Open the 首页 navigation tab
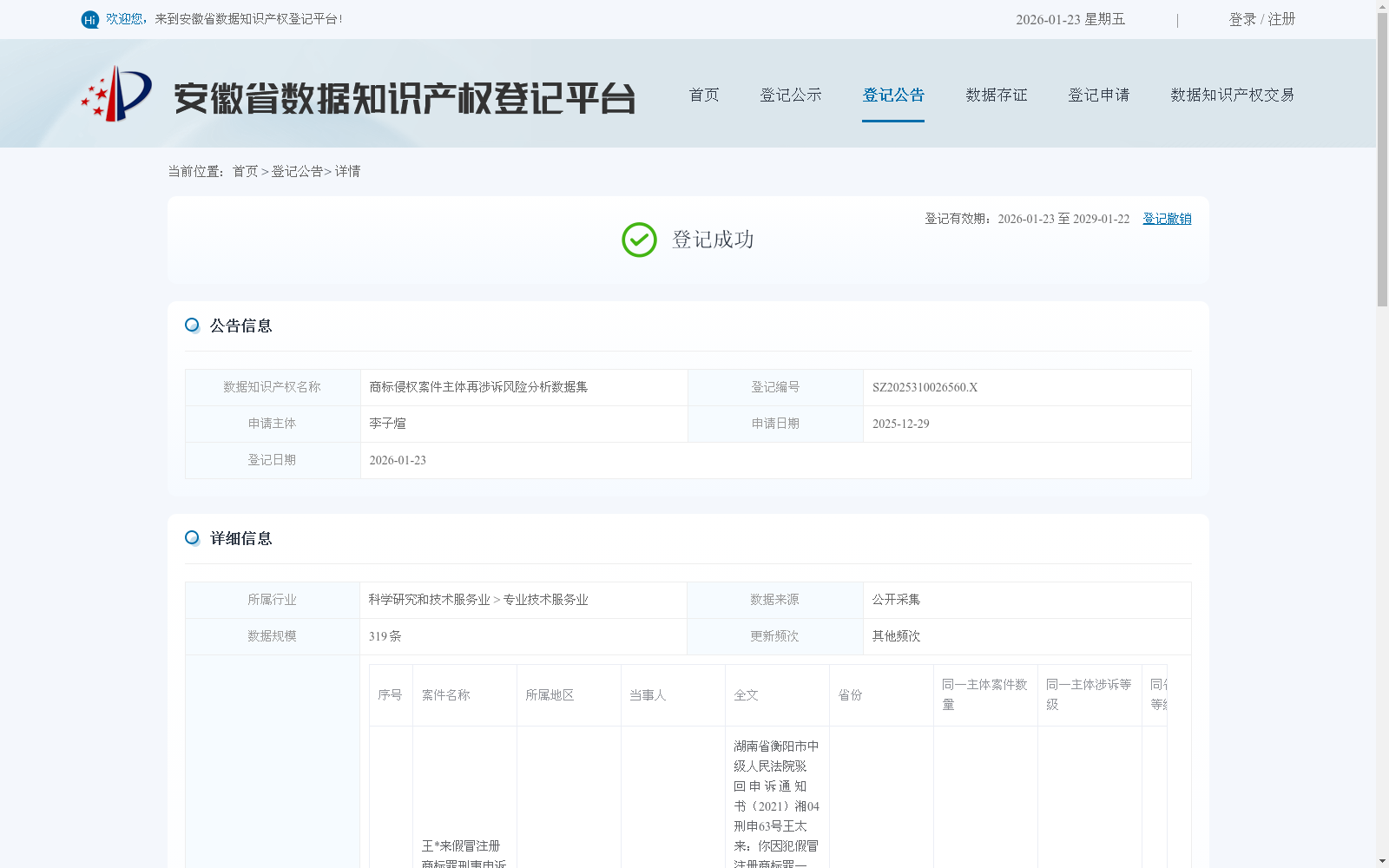1389x868 pixels. (704, 95)
